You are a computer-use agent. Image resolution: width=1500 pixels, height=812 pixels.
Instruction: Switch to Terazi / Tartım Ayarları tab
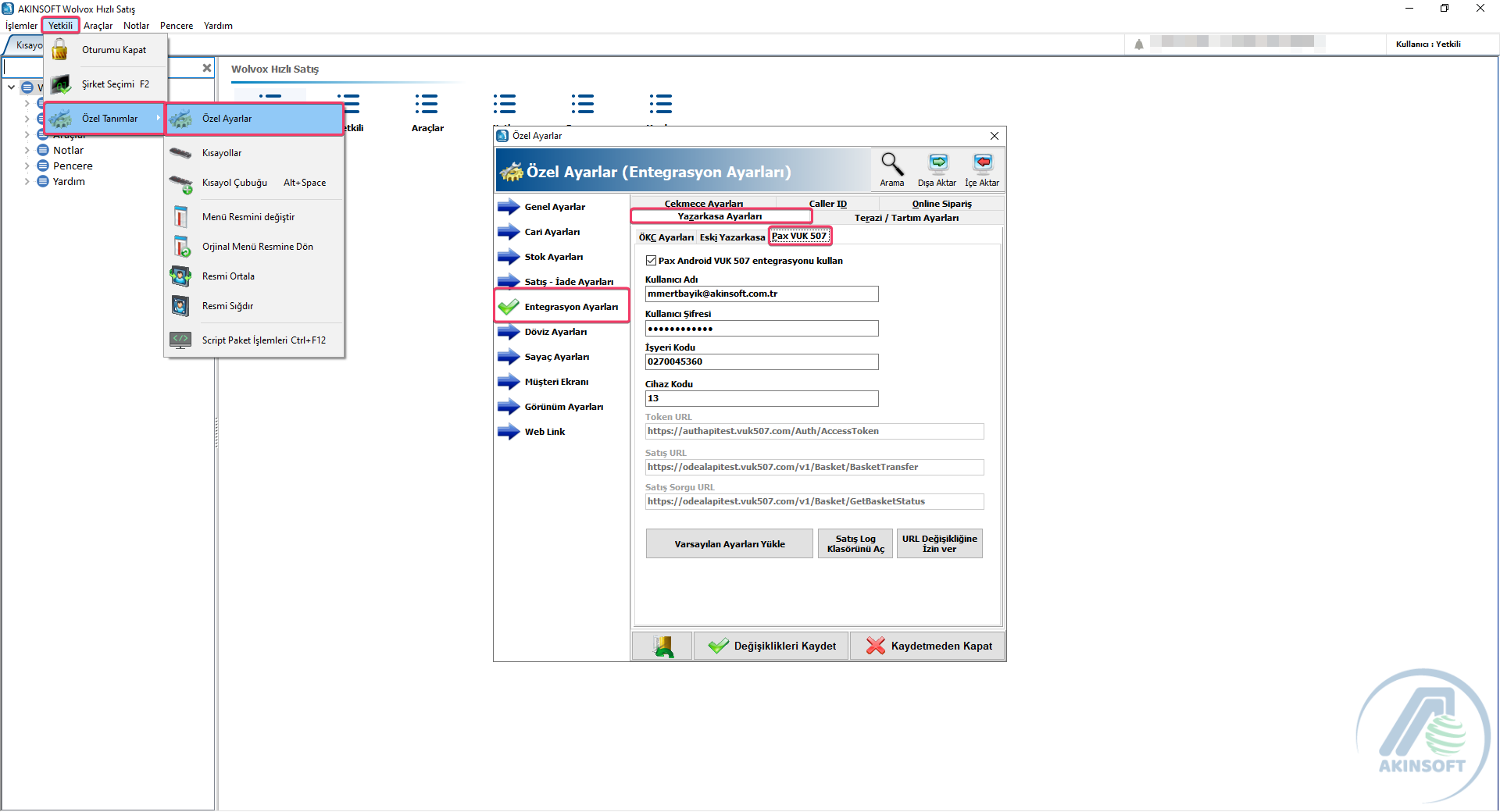(x=906, y=218)
